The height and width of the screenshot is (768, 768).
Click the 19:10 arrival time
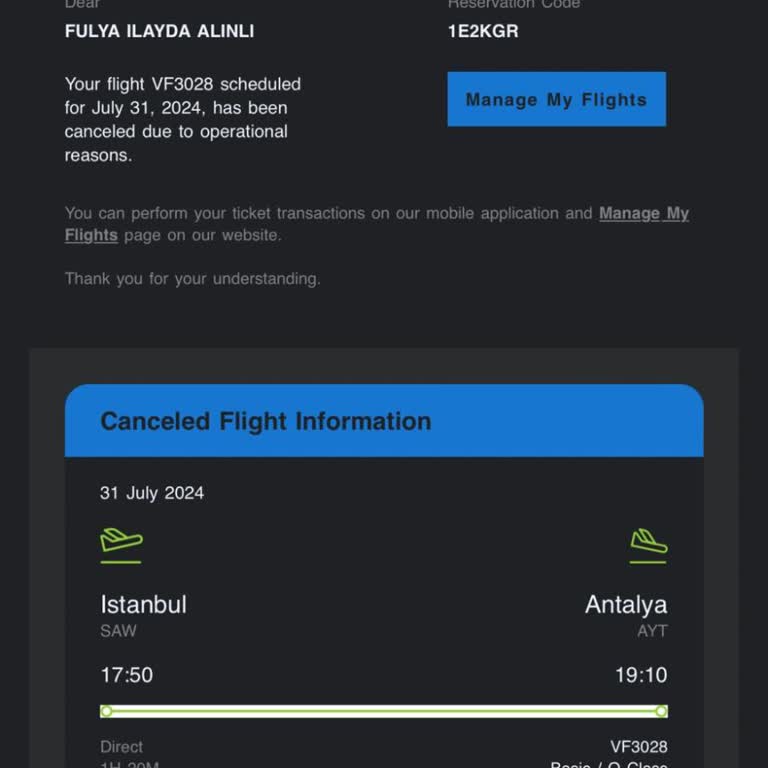tap(641, 675)
